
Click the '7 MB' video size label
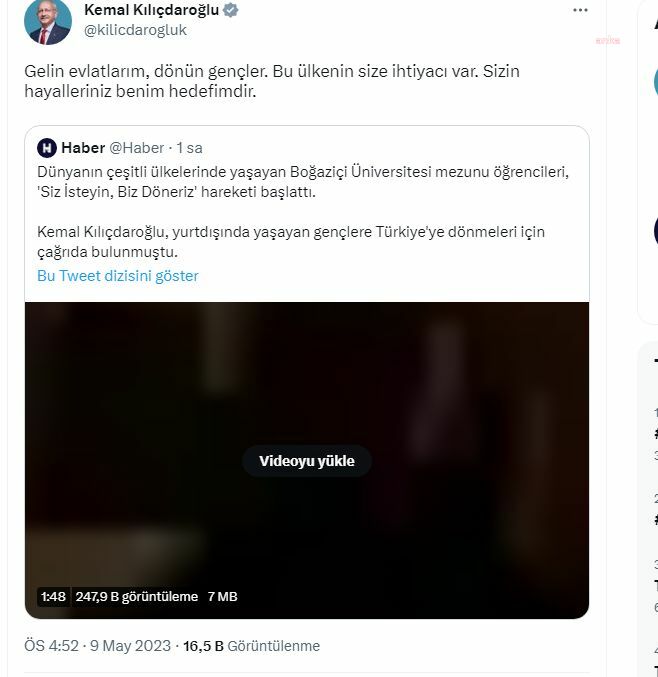pos(222,597)
